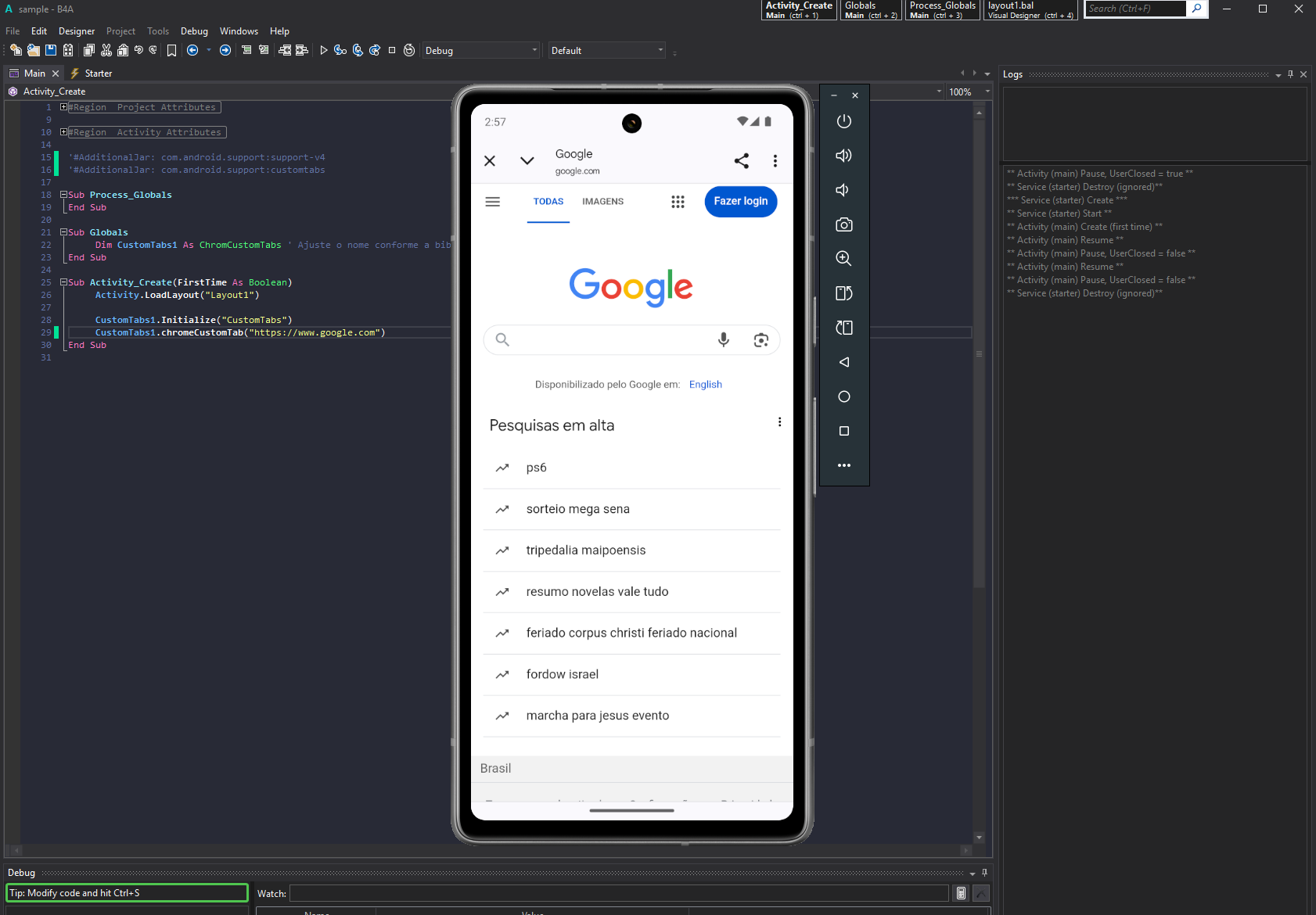This screenshot has width=1316, height=915.
Task: Select the trending search 'ps6'
Action: (631, 468)
